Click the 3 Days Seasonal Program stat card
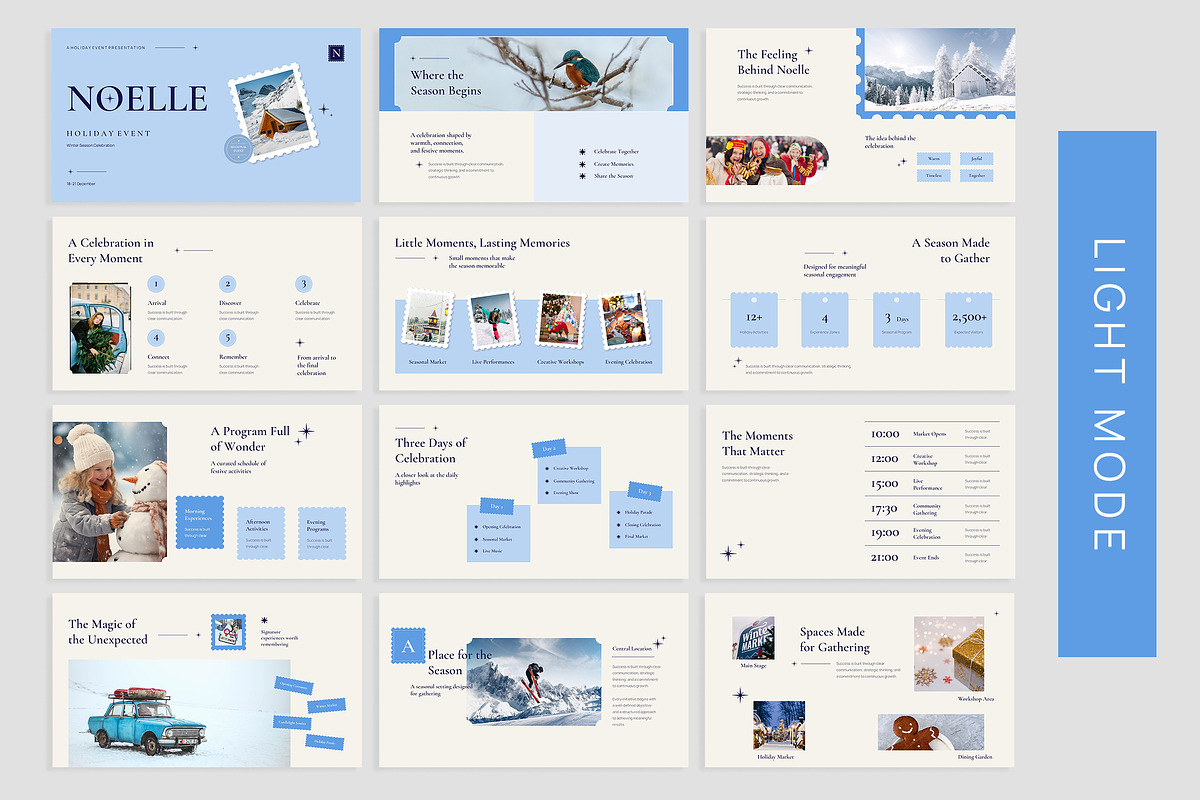This screenshot has width=1200, height=800. point(896,320)
